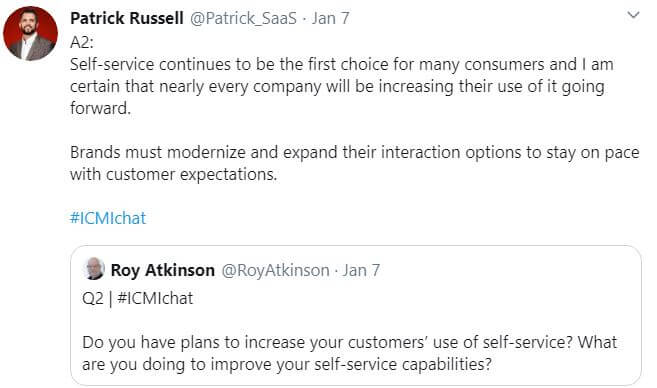Open Patrick Russell's profile avatar
Image resolution: width=657 pixels, height=388 pixels.
click(30, 33)
